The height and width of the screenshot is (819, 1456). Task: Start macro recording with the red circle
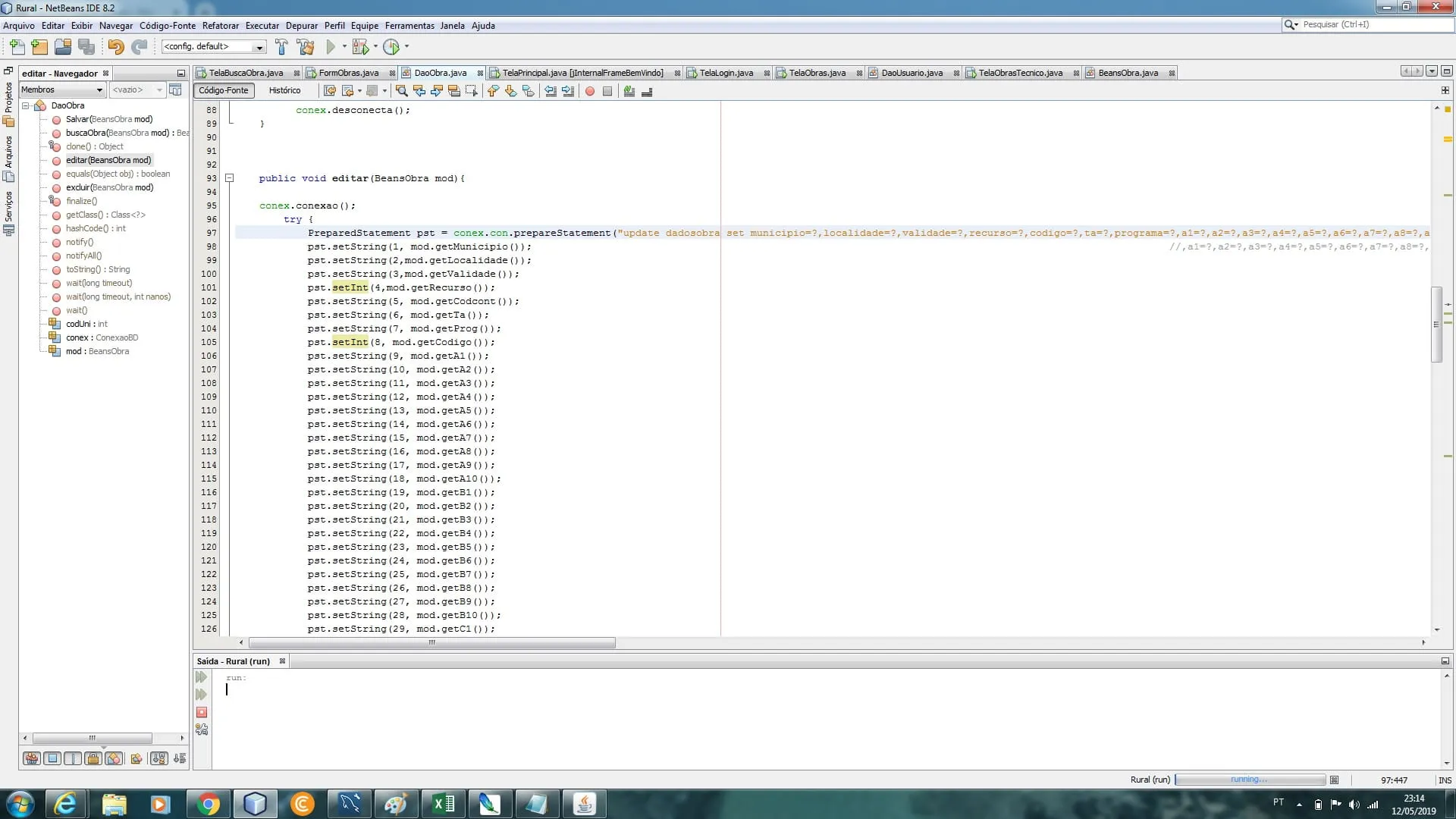click(590, 91)
